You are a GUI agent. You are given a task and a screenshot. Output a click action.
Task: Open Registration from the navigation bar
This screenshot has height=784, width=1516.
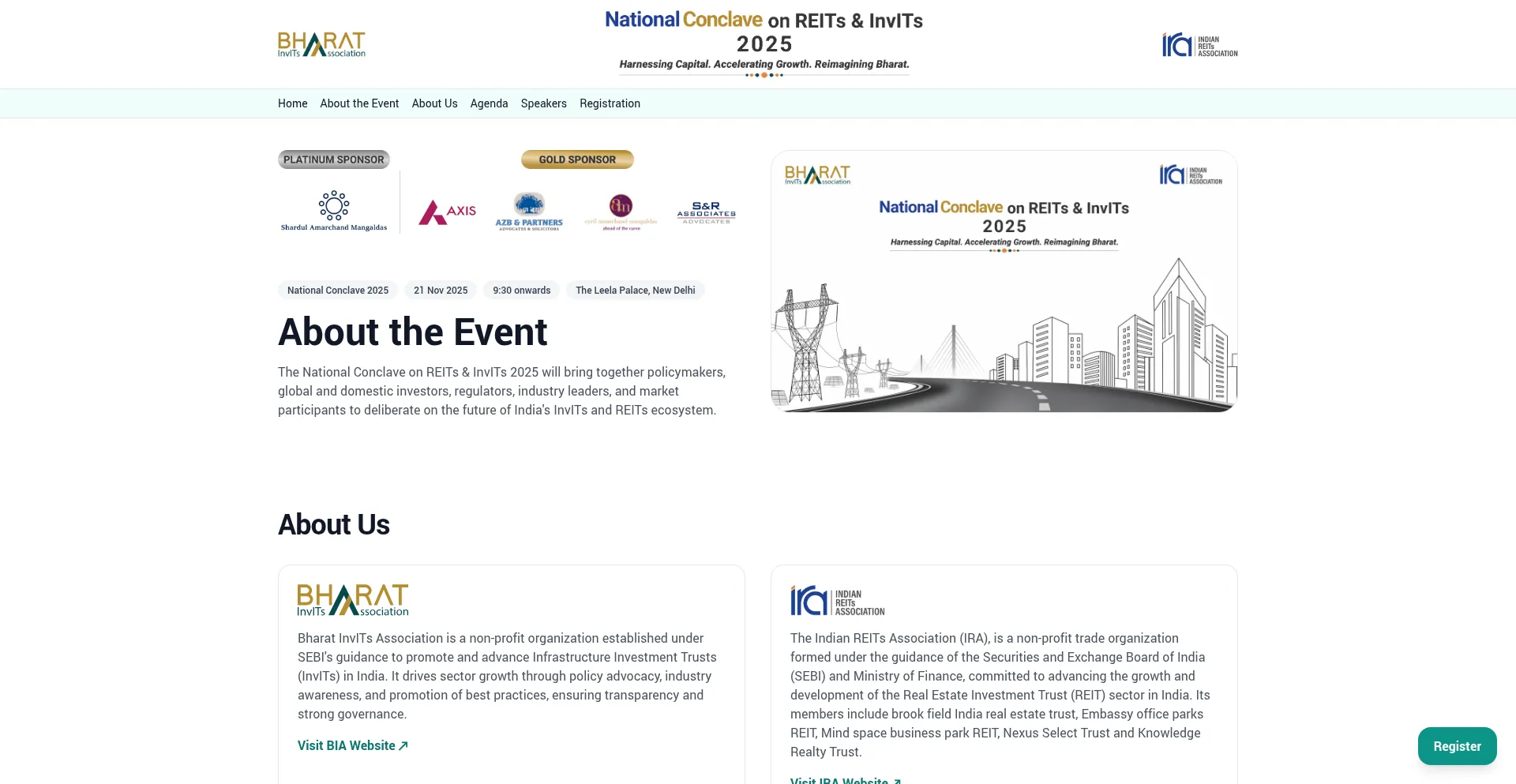(610, 103)
